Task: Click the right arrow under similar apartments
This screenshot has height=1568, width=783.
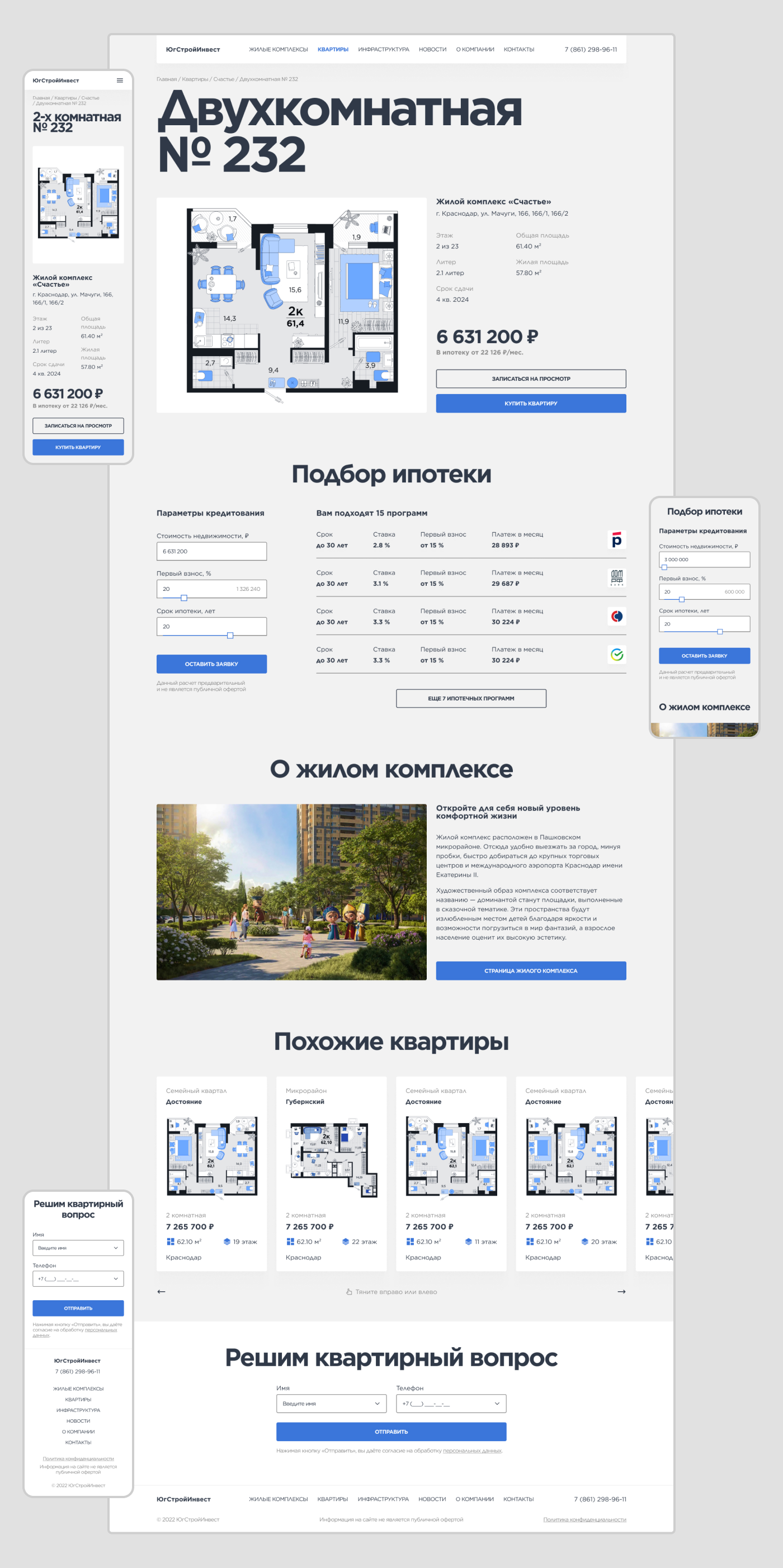Action: (621, 1292)
